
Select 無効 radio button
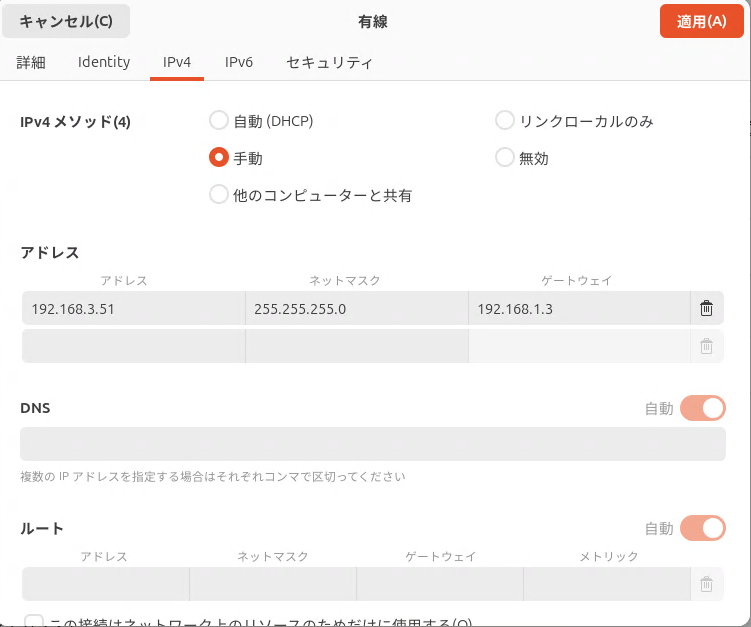505,157
